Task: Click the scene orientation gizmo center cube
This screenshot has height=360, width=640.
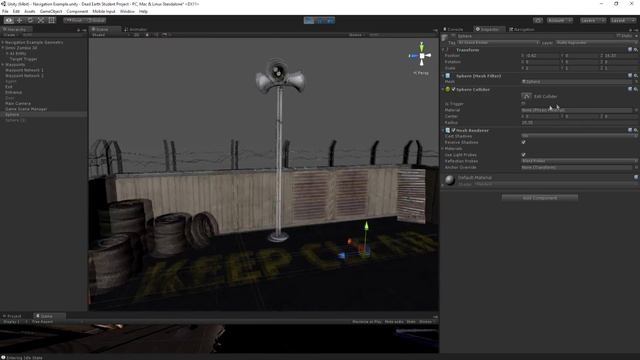Action: tap(422, 56)
